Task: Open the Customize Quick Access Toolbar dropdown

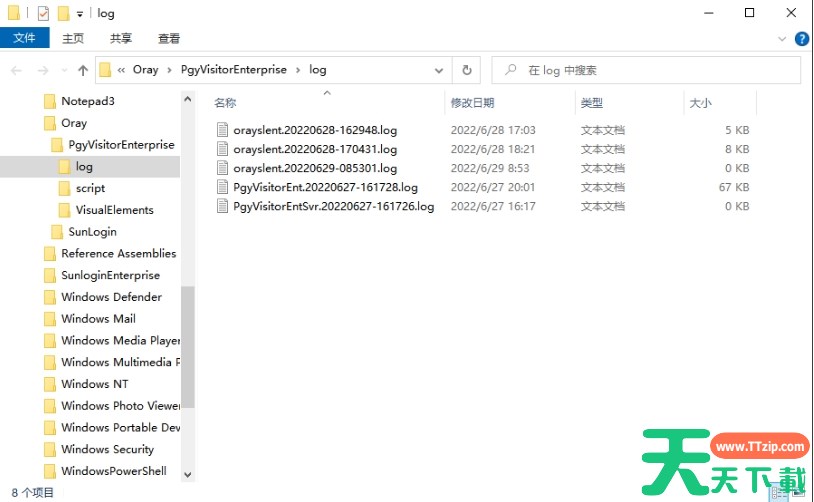Action: click(79, 14)
